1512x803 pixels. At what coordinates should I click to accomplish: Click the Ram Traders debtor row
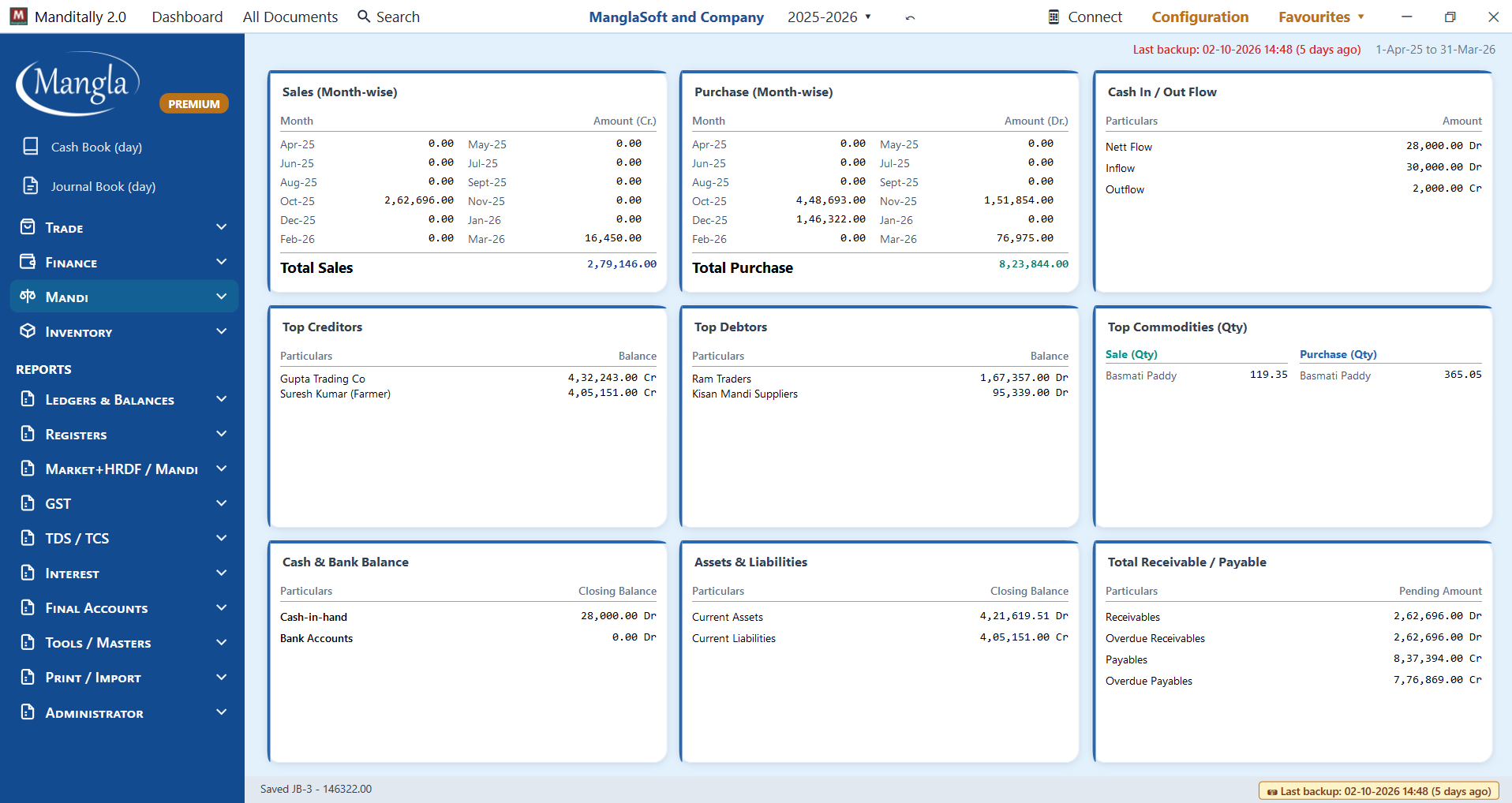[x=880, y=379]
